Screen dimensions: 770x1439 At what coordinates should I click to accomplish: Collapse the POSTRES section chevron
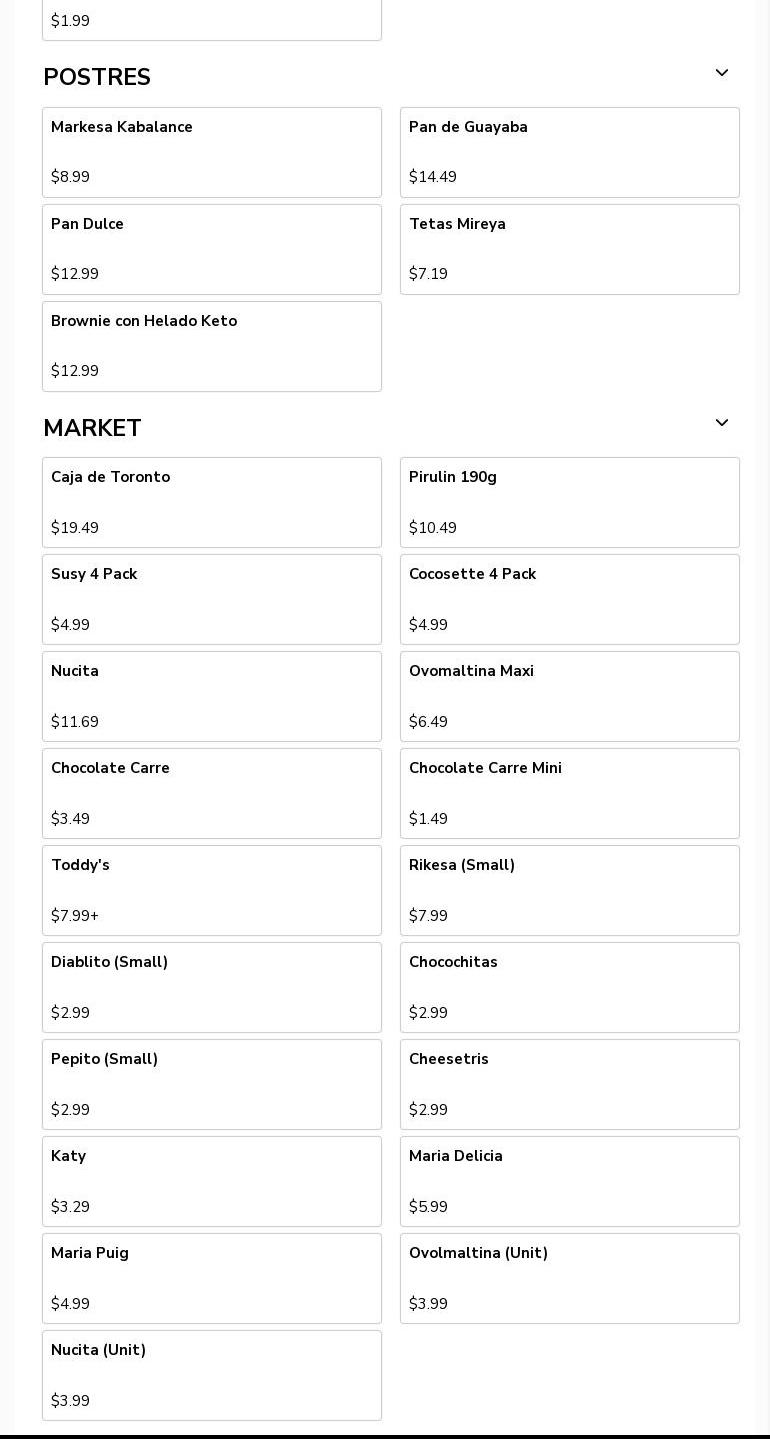[x=721, y=74]
